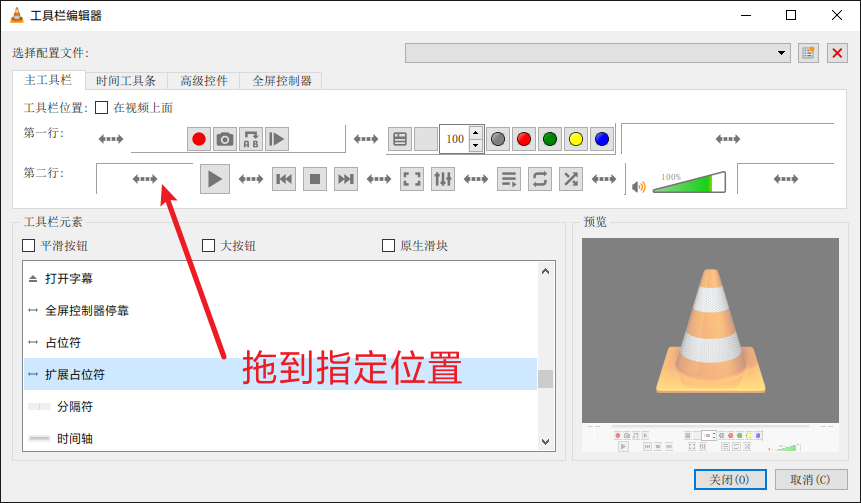Screen dimensions: 861x503
Task: Click the Fullscreen toggle icon
Action: 412,179
